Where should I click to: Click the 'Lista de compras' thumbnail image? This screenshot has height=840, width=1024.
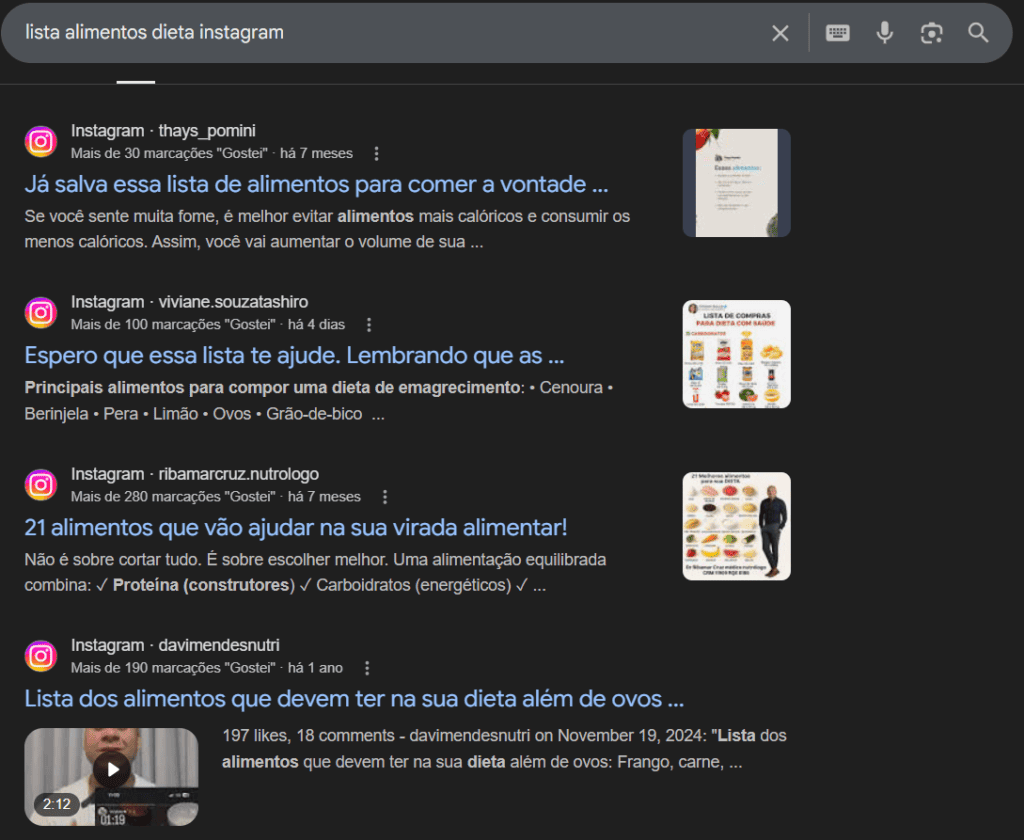(x=737, y=354)
